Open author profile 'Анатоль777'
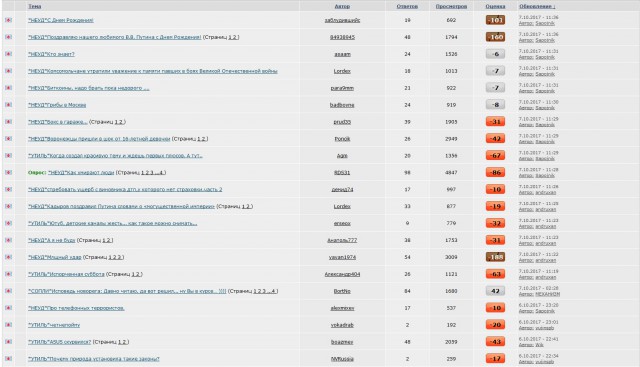Viewport: 640px width, 367px height. pyautogui.click(x=342, y=240)
